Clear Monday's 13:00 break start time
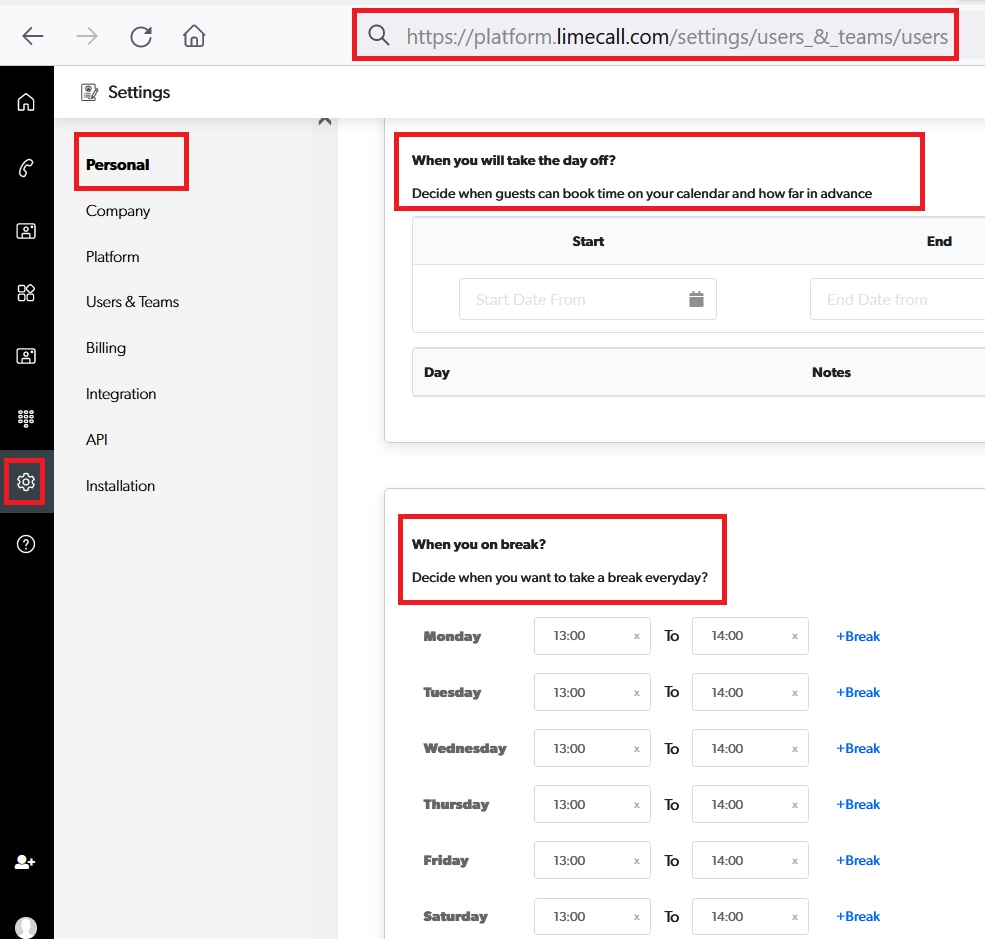Viewport: 985px width, 939px height. (636, 636)
